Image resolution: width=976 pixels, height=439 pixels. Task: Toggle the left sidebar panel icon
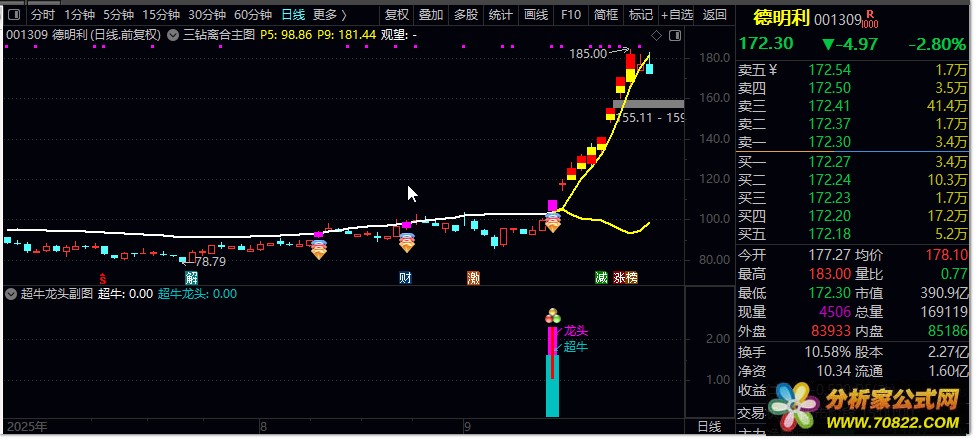point(14,14)
